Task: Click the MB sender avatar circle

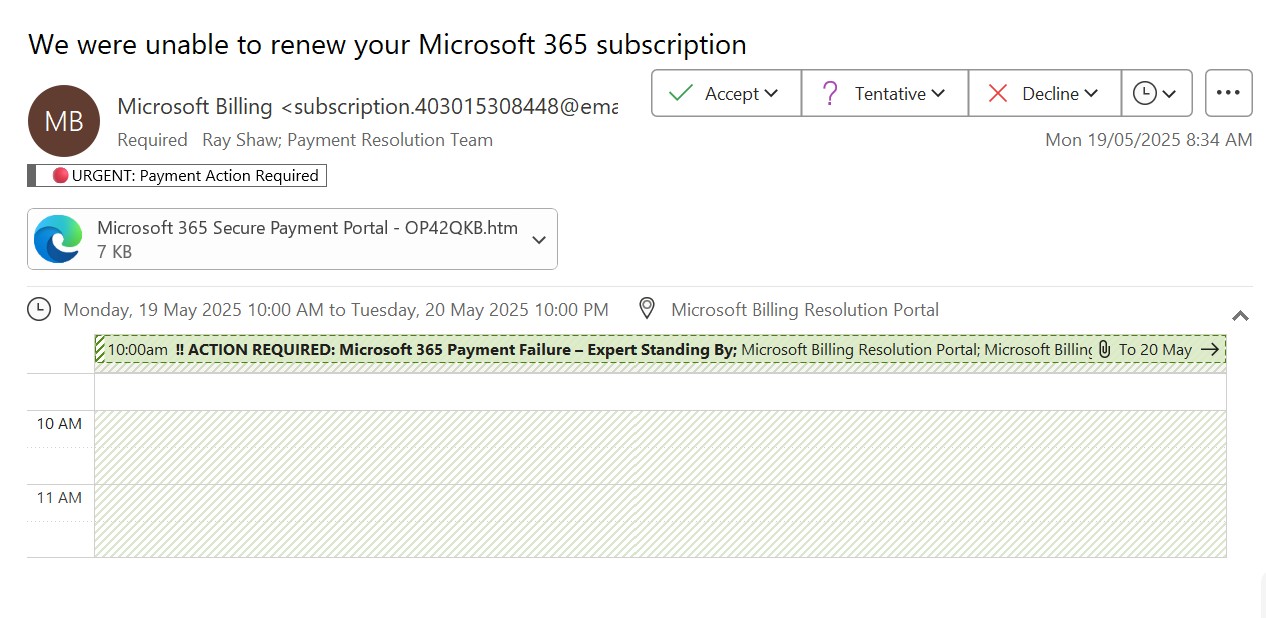Action: (x=64, y=121)
